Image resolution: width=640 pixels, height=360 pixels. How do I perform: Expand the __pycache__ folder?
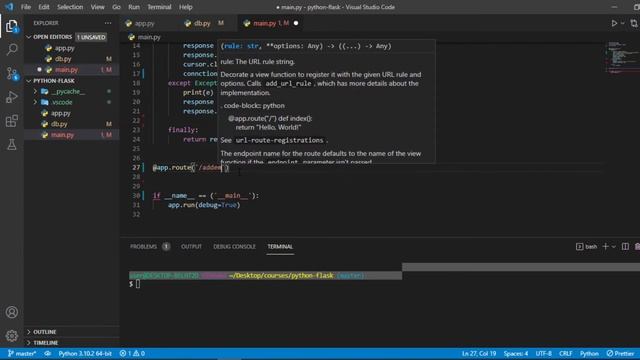pyautogui.click(x=68, y=91)
